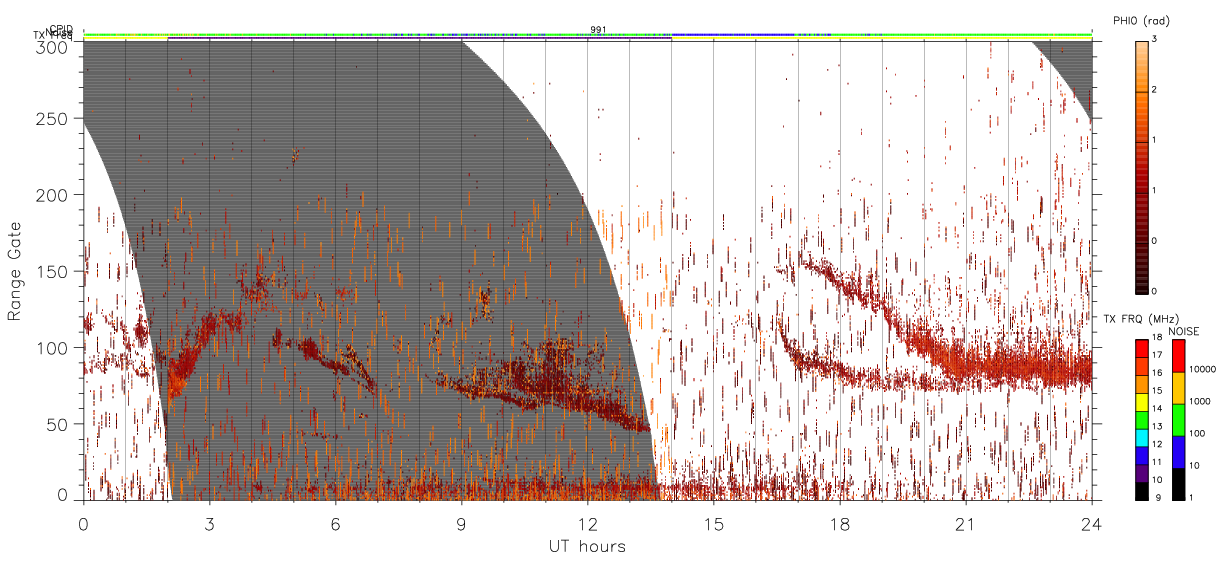Click the blue TX FRQ legend swatch
This screenshot has height=567, width=1228.
(x=1142, y=454)
